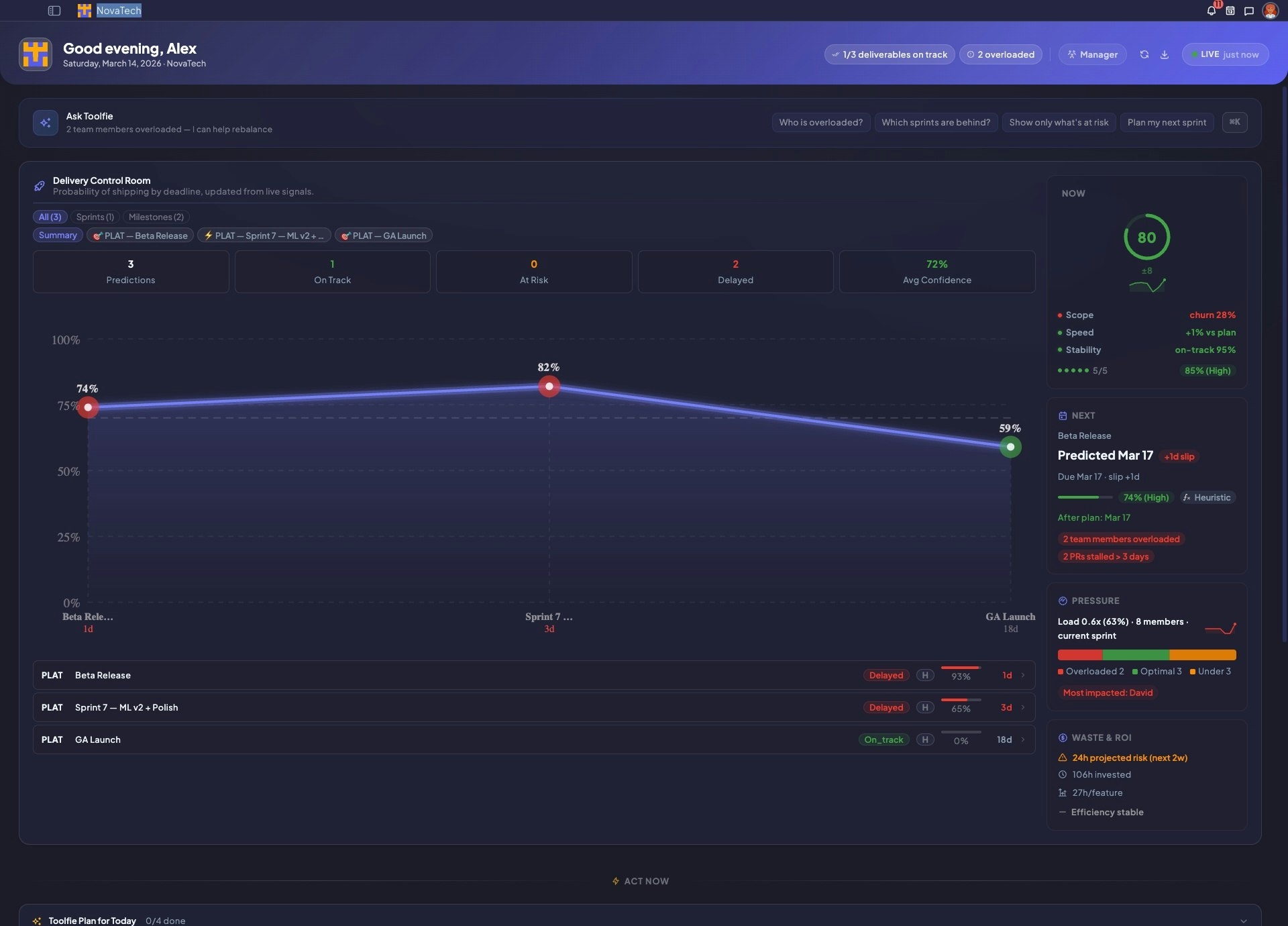
Task: Open the calendar icon in top bar
Action: tap(1230, 11)
